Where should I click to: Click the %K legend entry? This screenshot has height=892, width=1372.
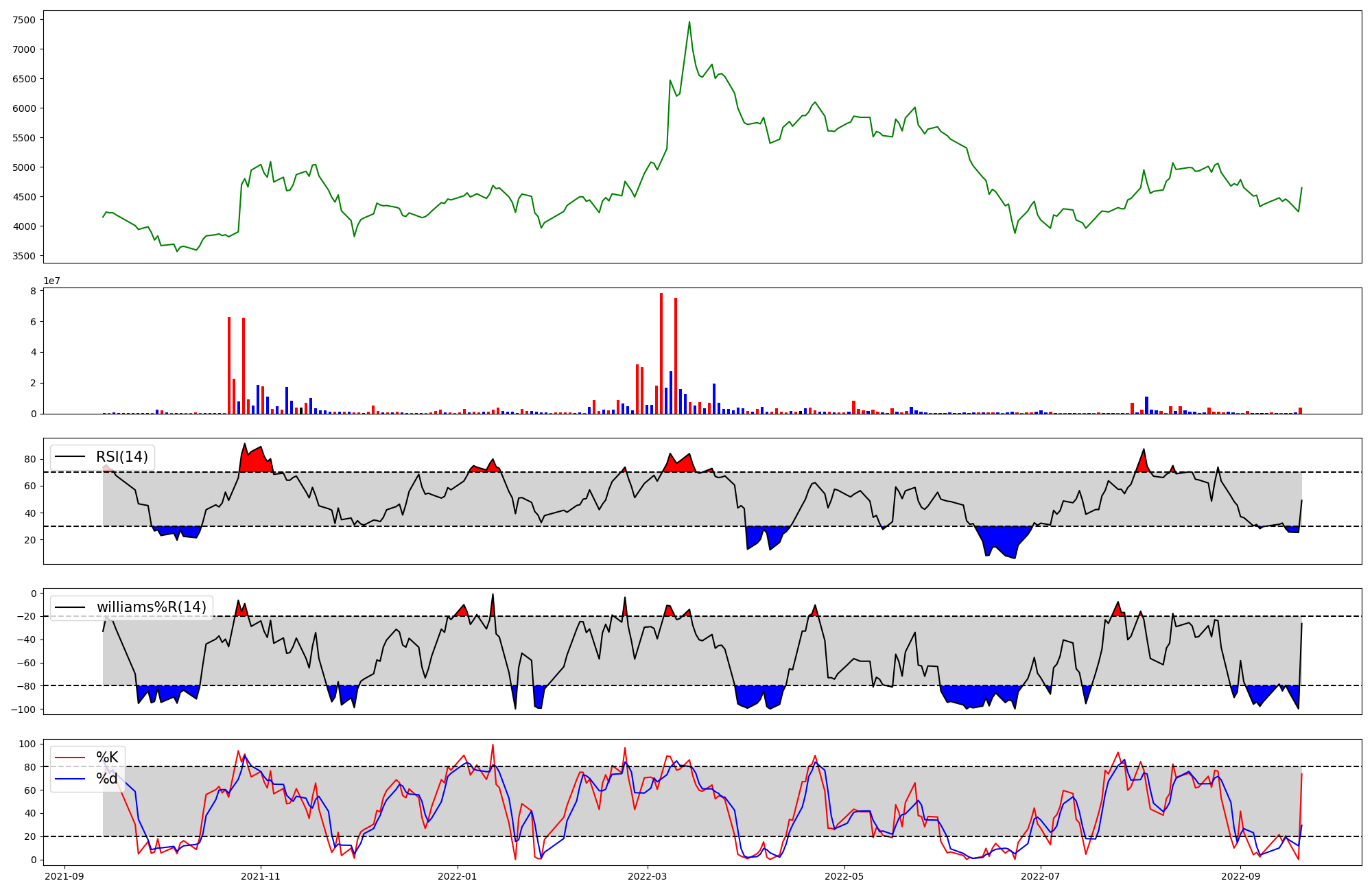(107, 758)
